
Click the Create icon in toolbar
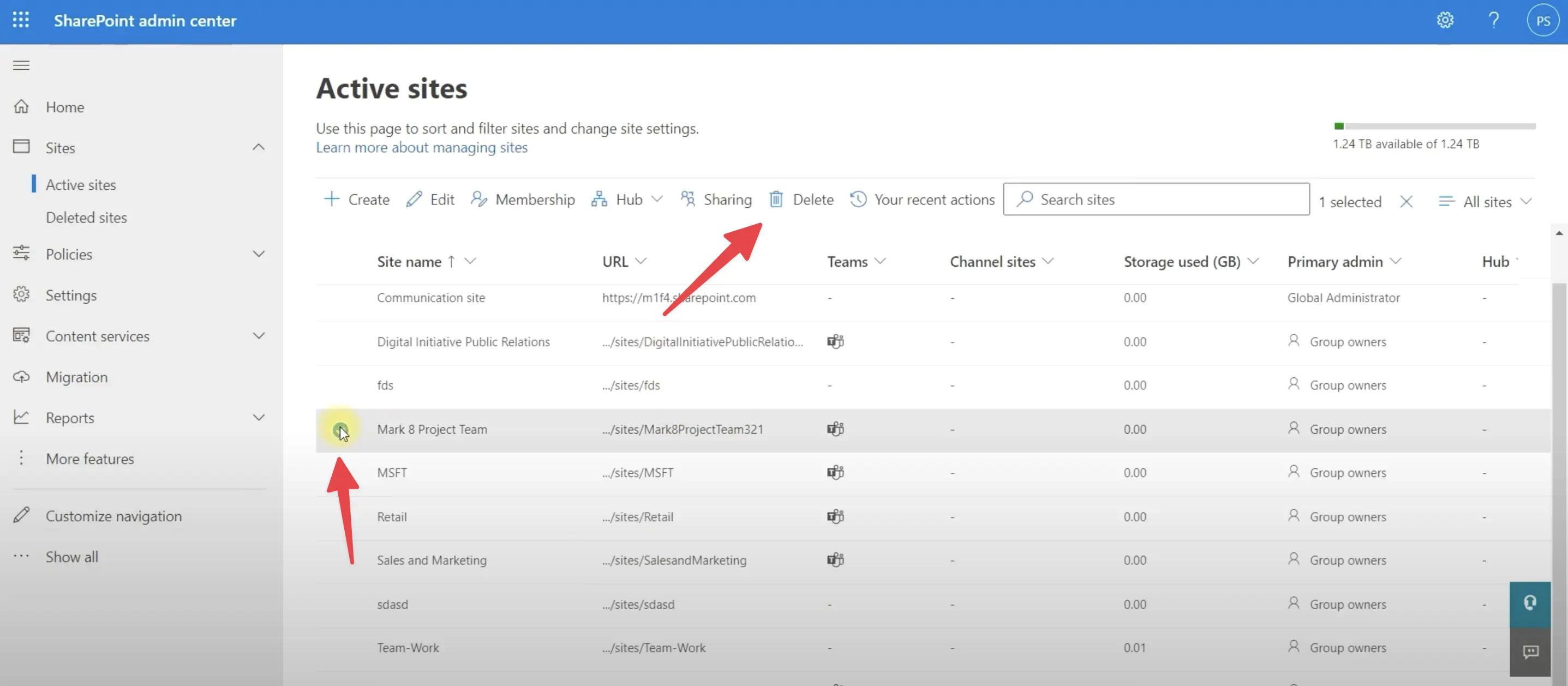pyautogui.click(x=330, y=199)
